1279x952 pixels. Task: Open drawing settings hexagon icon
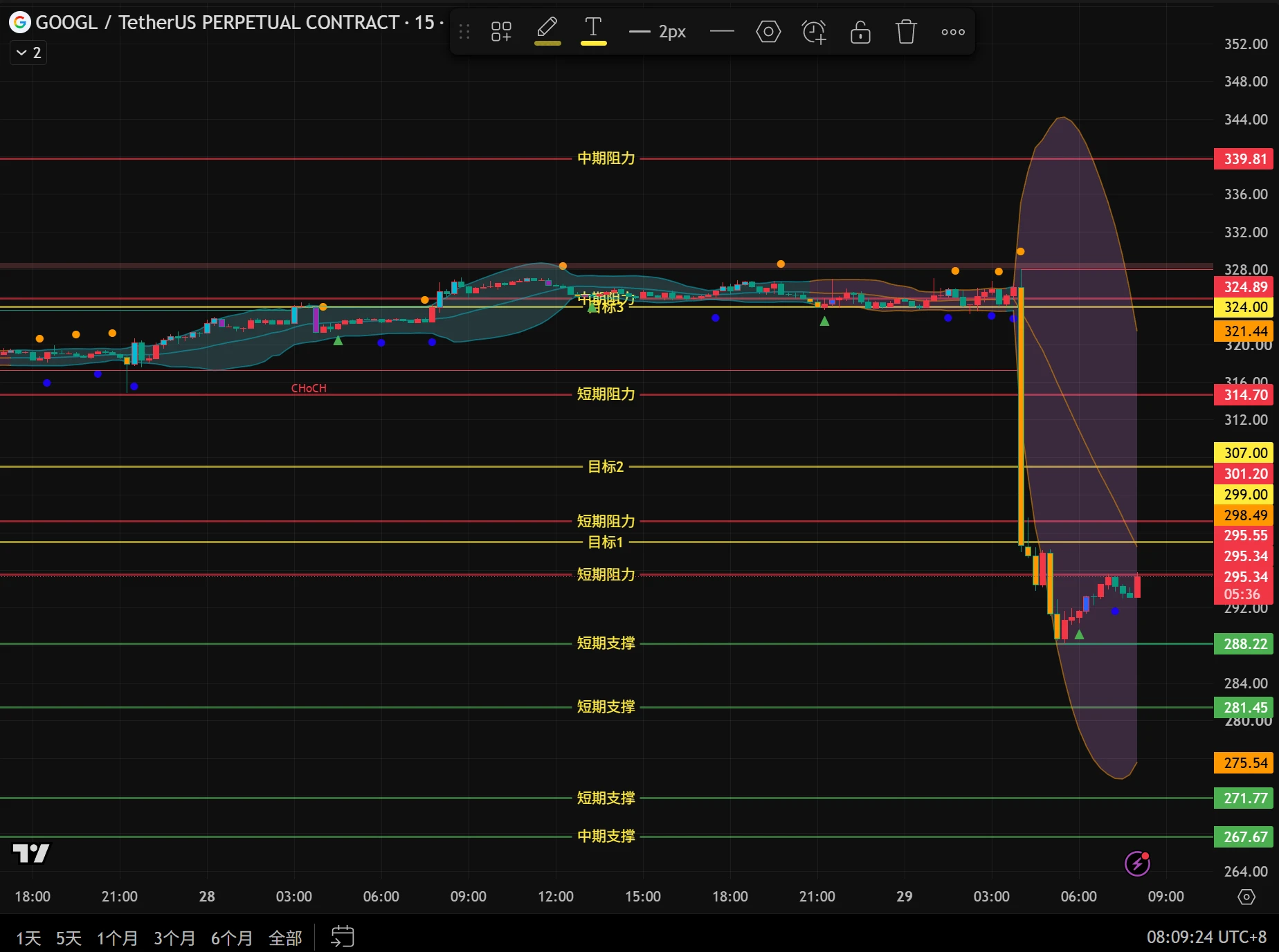768,32
